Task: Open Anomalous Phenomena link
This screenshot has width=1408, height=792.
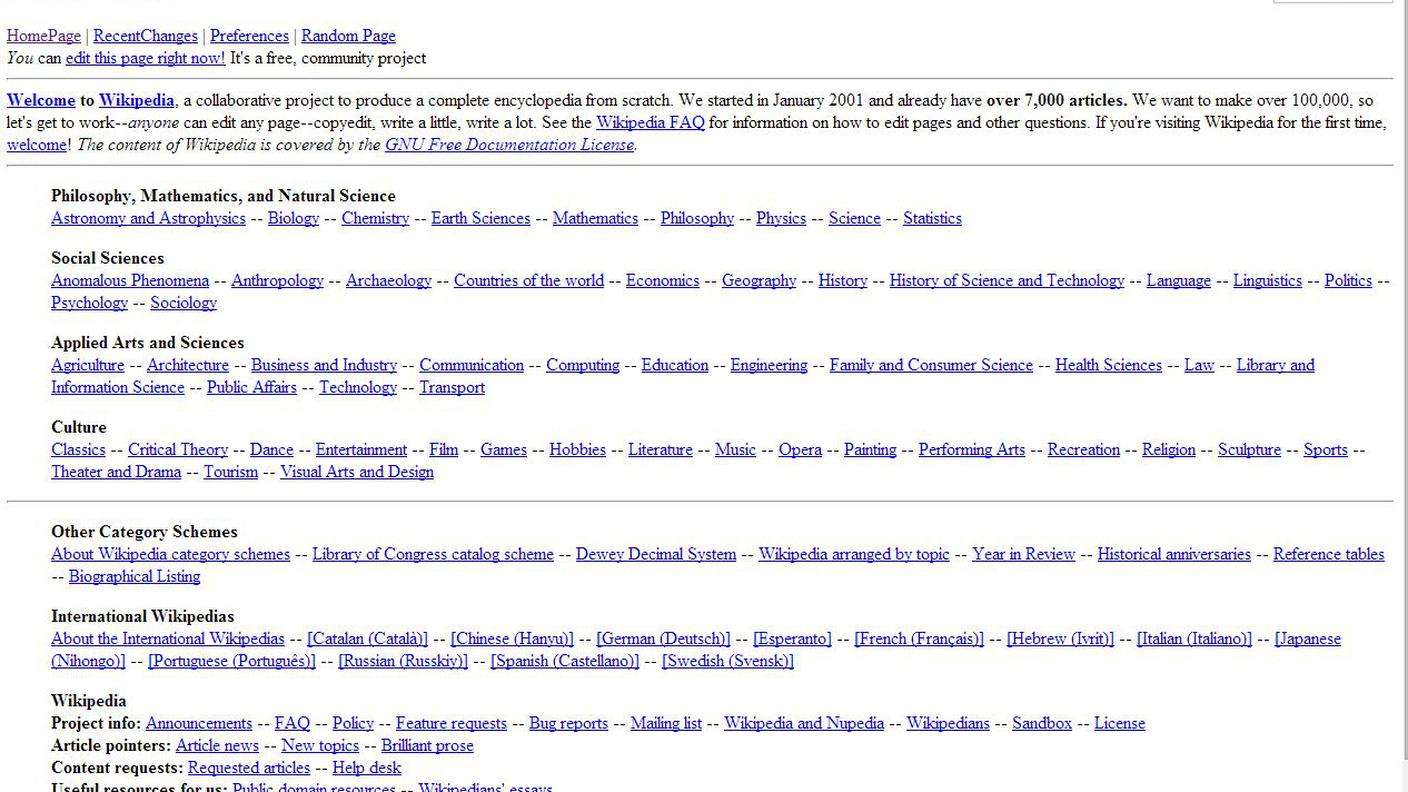Action: point(130,281)
